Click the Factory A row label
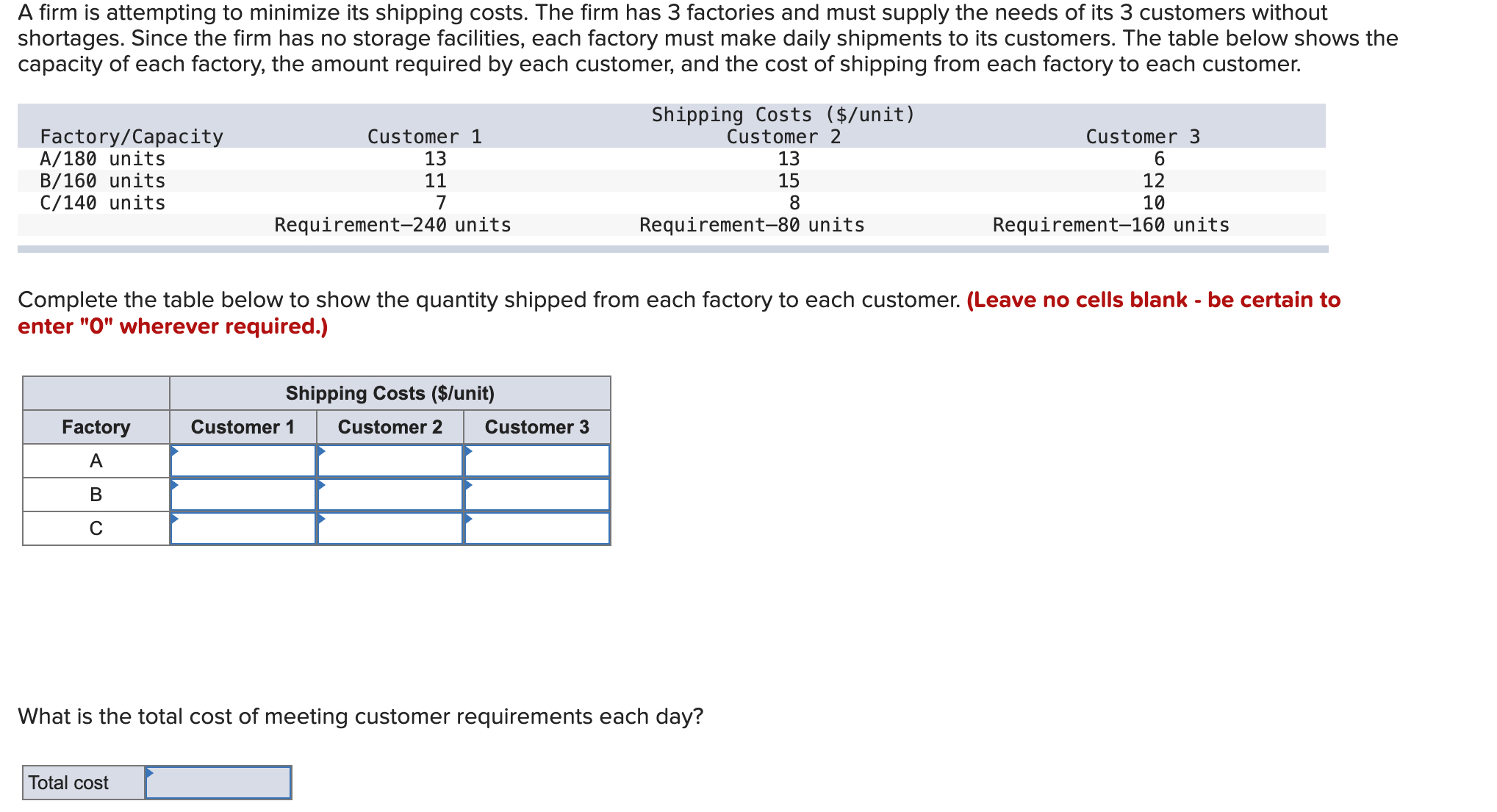This screenshot has height=812, width=1497. pos(96,461)
